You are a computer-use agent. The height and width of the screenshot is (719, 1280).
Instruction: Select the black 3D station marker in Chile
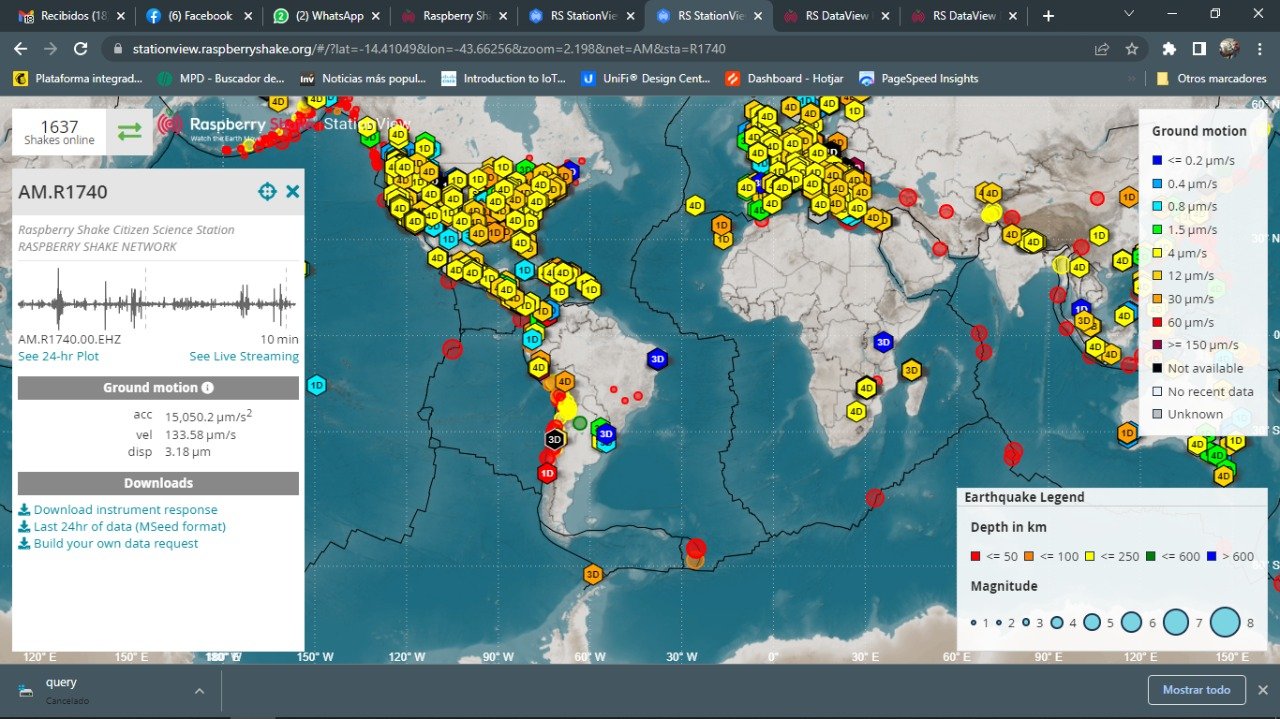(555, 438)
